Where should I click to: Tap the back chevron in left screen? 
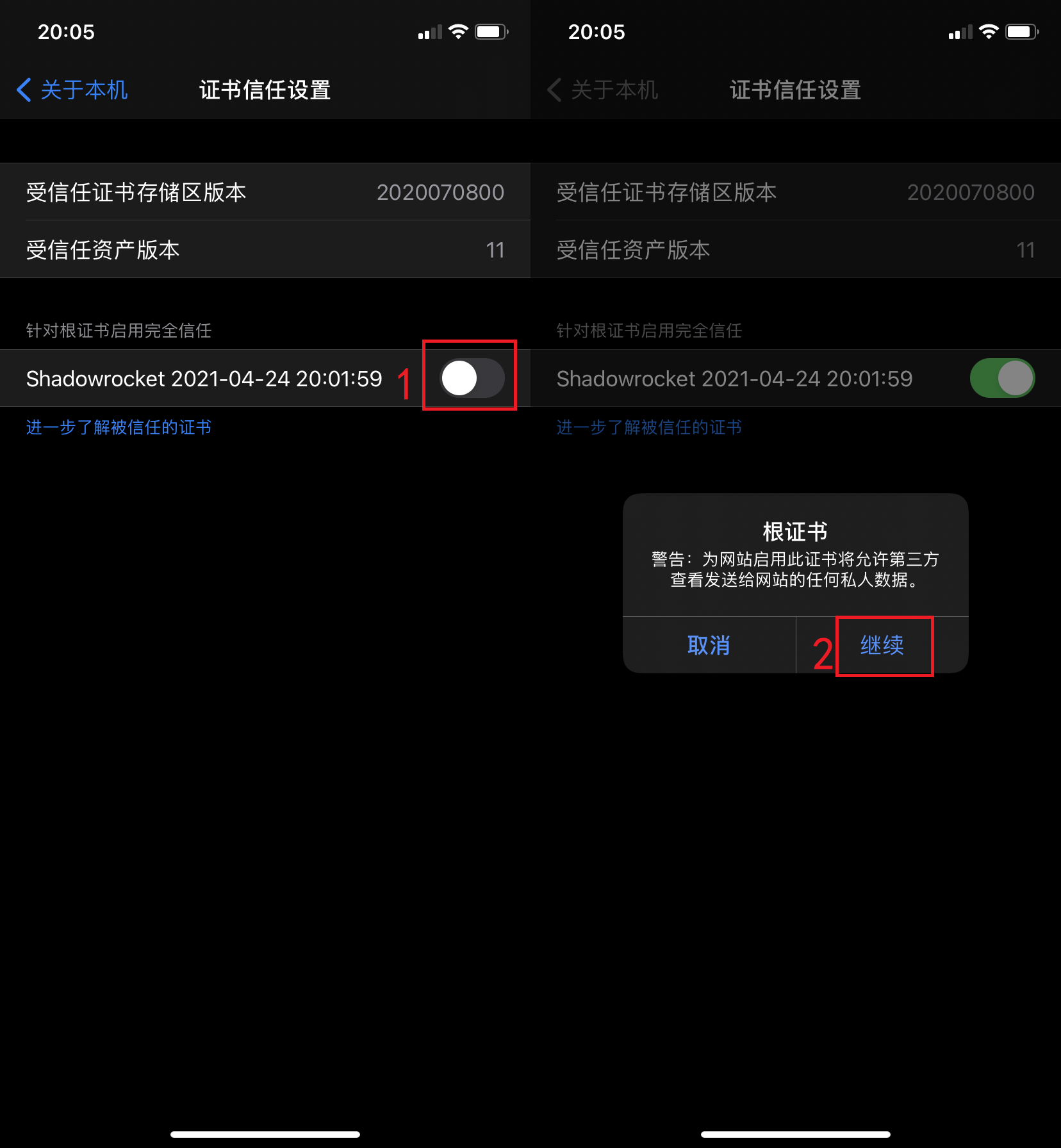pyautogui.click(x=24, y=90)
